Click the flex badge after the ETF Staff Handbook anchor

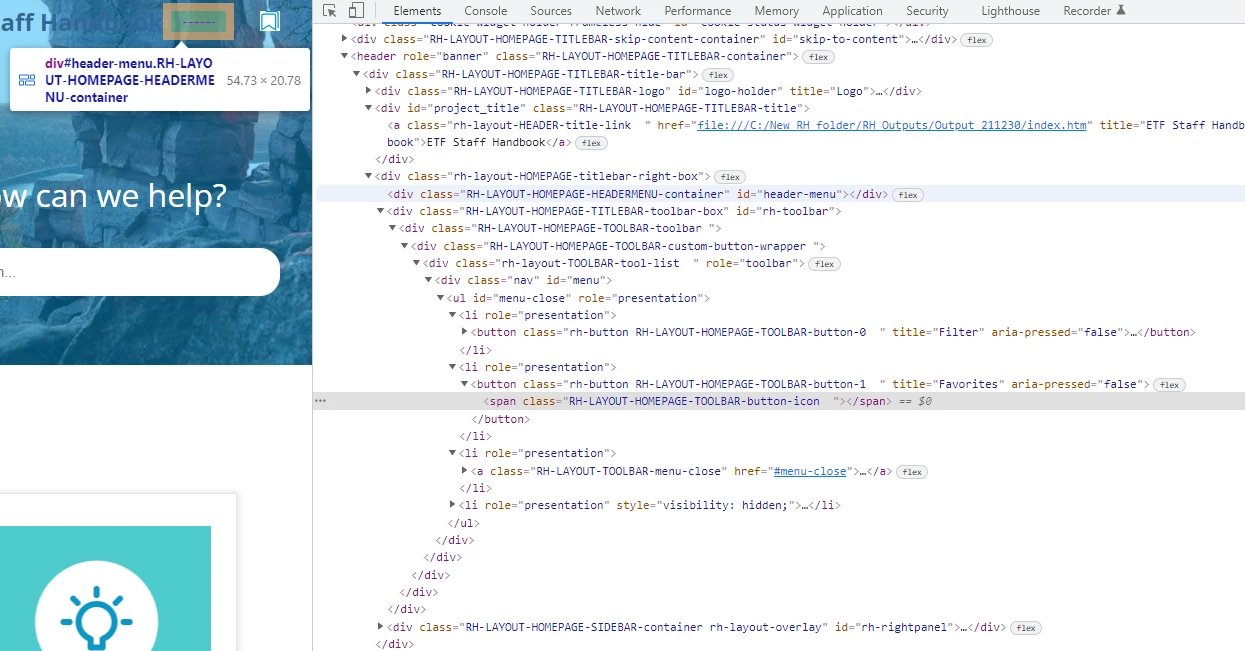(591, 143)
